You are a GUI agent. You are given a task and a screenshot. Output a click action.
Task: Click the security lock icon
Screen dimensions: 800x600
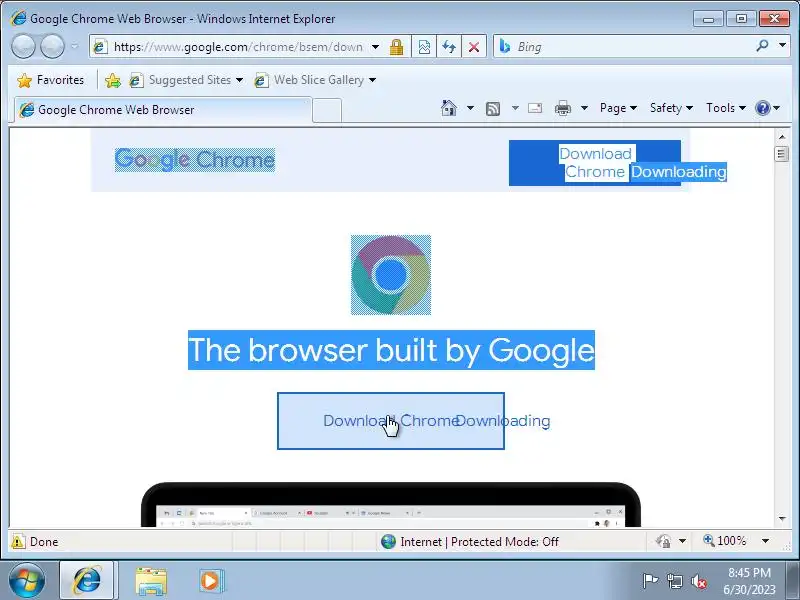396,47
